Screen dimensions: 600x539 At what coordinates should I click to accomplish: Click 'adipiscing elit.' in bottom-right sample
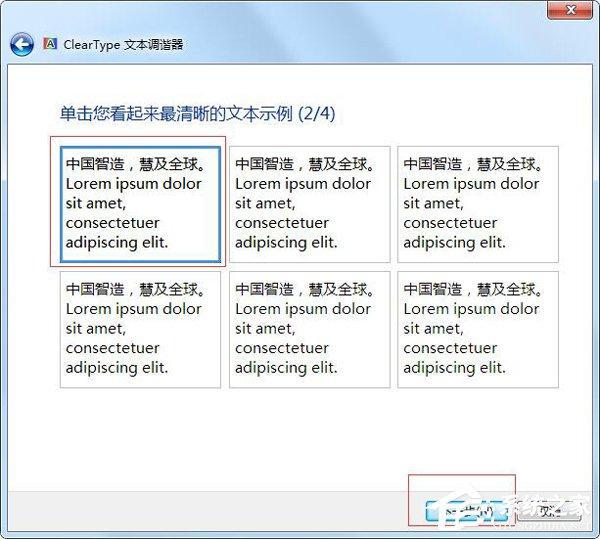click(455, 367)
